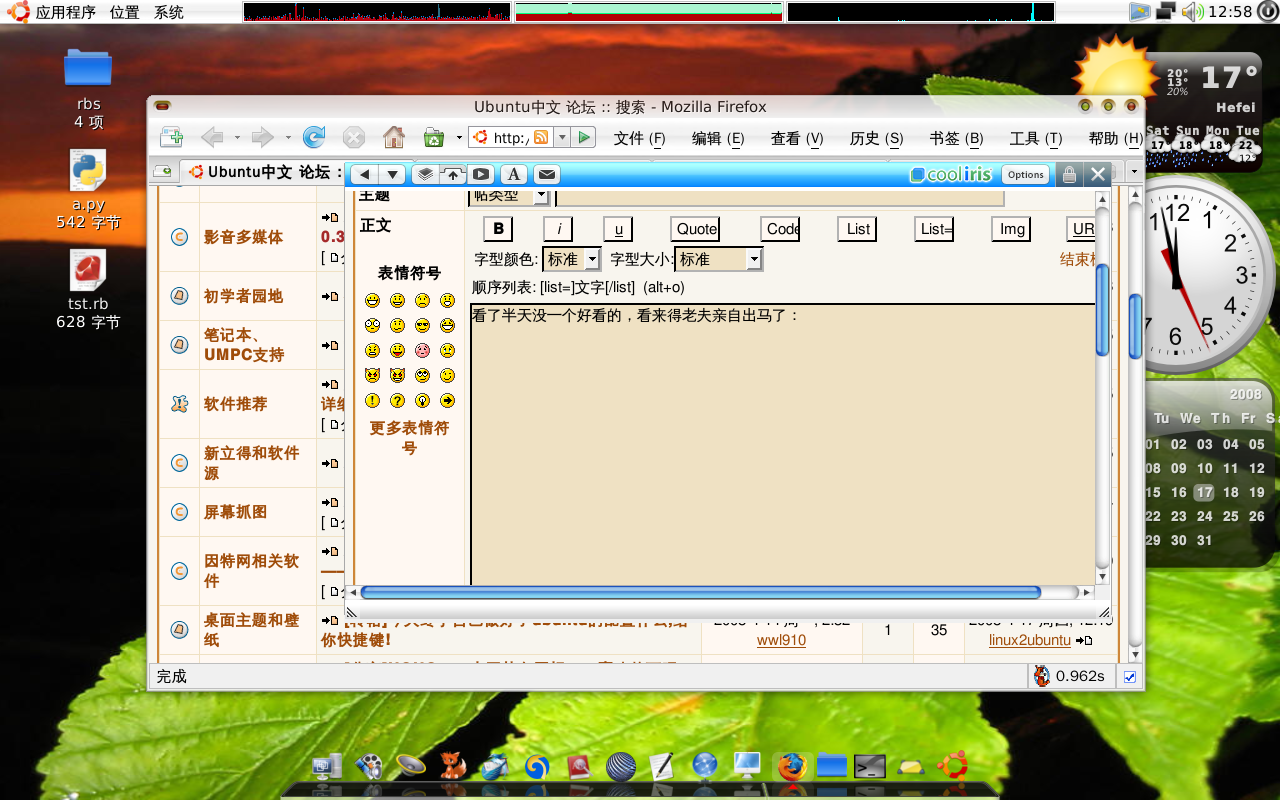Click the linux2ubuntu user link
Viewport: 1280px width, 800px height.
tap(1029, 640)
